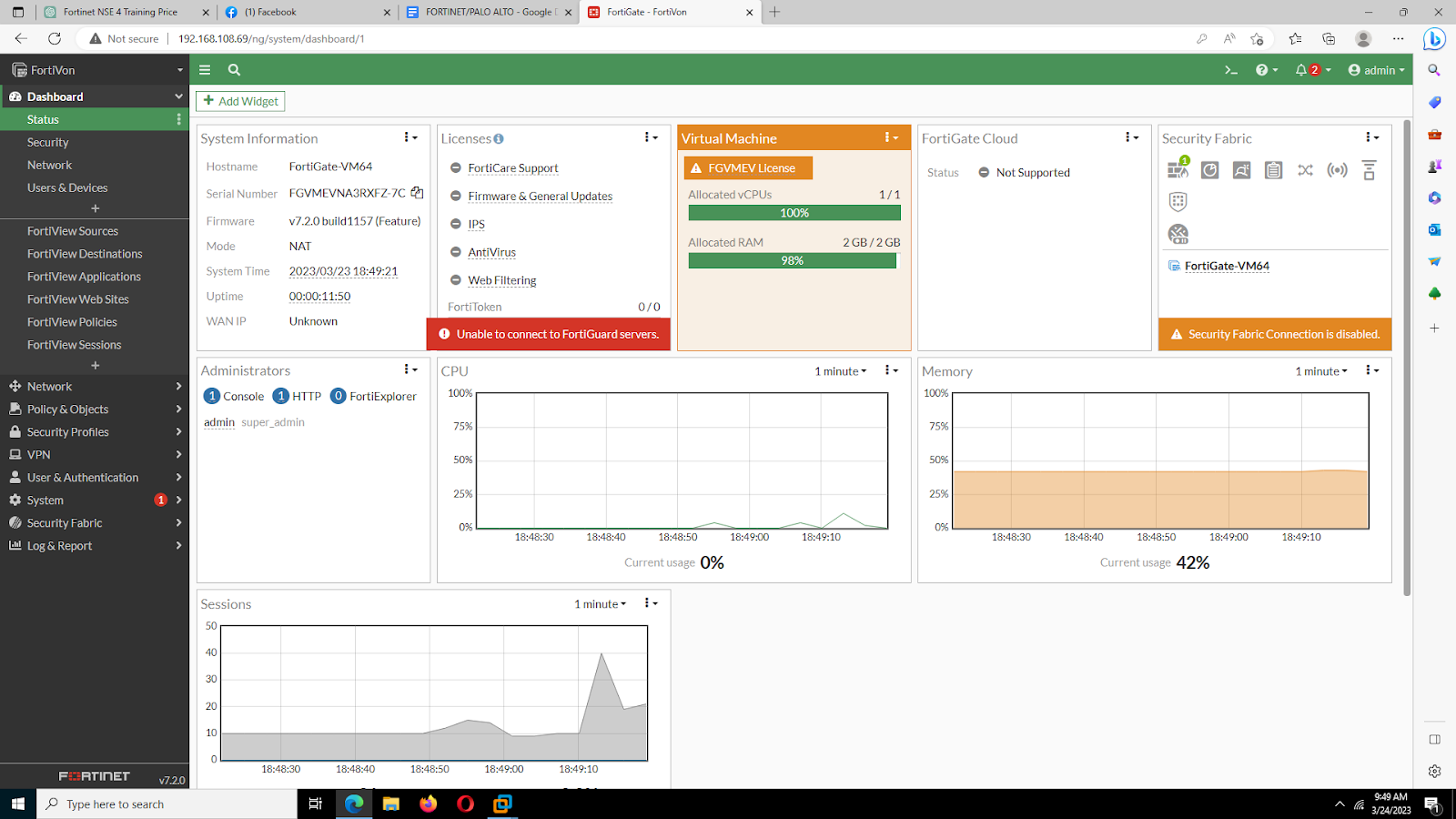Open Opera from the Windows taskbar
Screen dimensions: 1456x819
(x=465, y=804)
